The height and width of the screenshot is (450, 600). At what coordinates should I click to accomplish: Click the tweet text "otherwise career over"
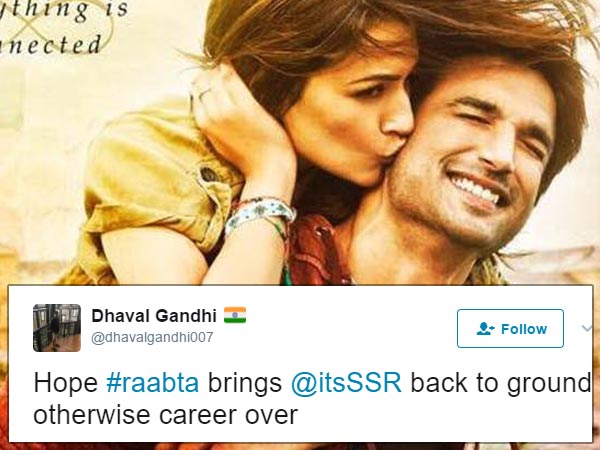[166, 415]
